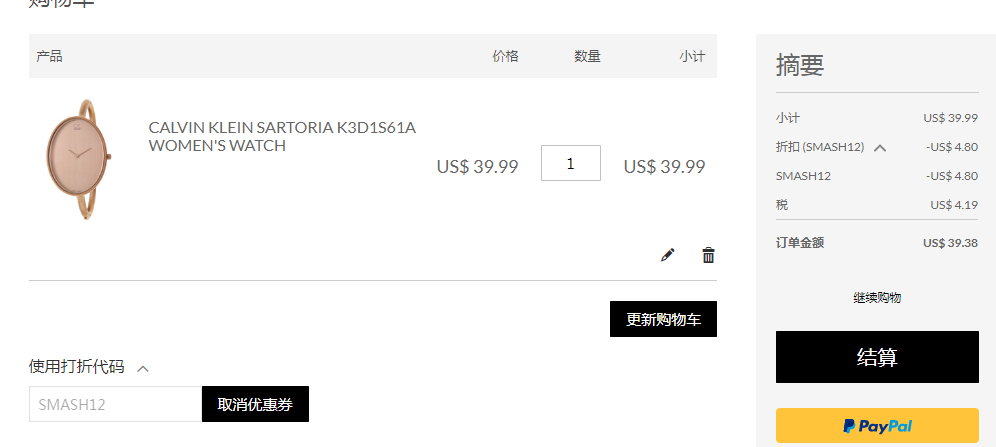Click the 价格 column header
Screen dimensions: 996x447
(505, 56)
